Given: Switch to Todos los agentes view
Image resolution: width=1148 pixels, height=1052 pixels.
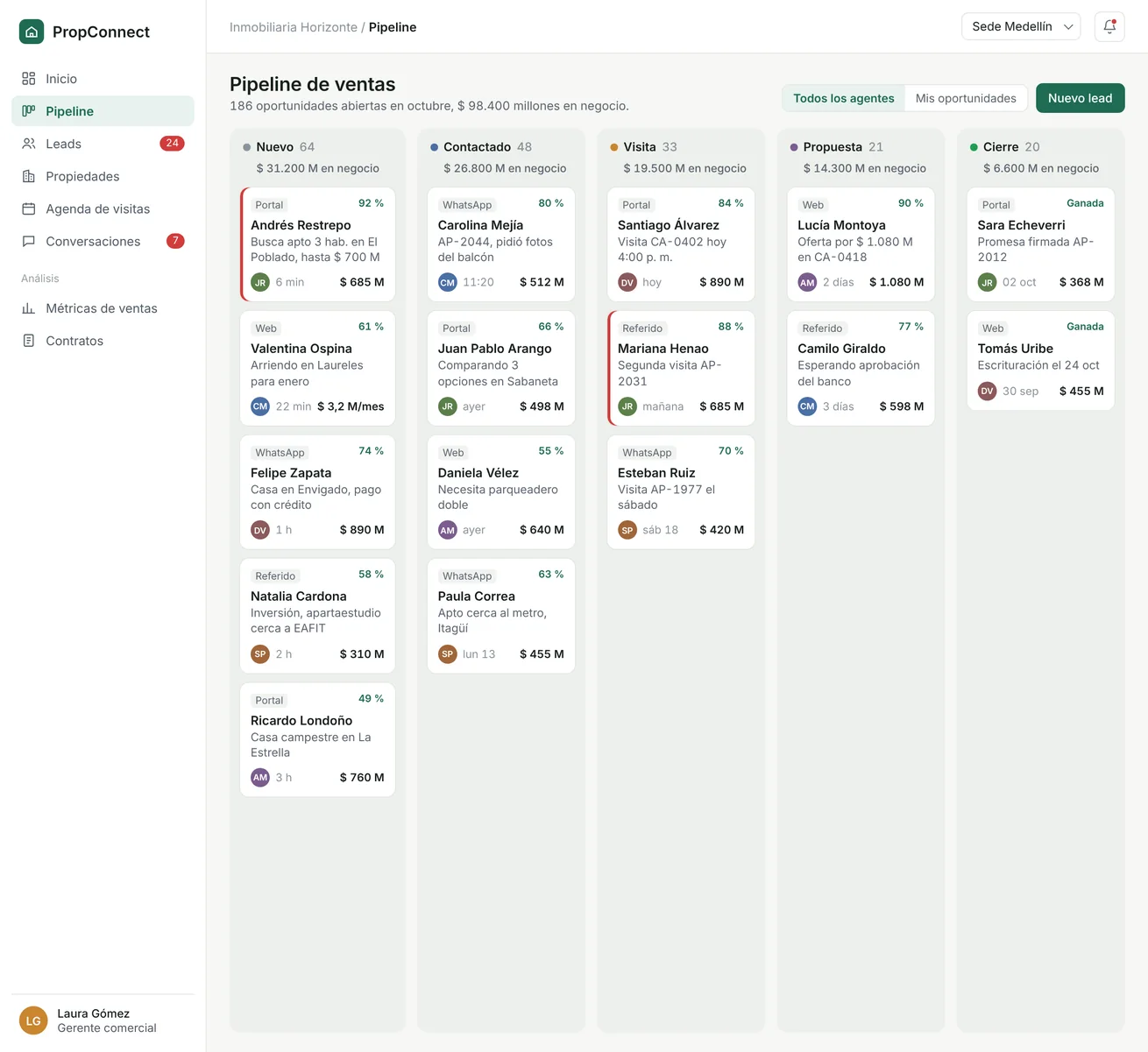Looking at the screenshot, I should click(844, 98).
